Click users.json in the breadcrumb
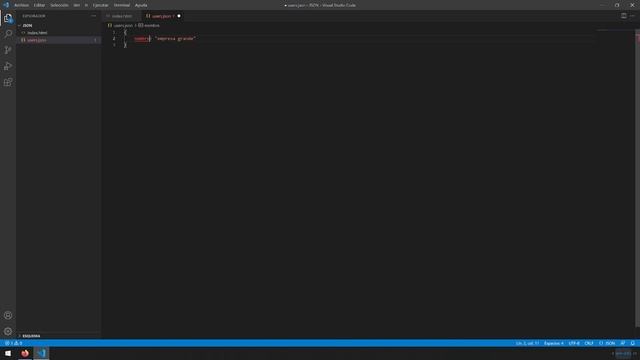Screen dimensions: 640x360 [123, 25]
